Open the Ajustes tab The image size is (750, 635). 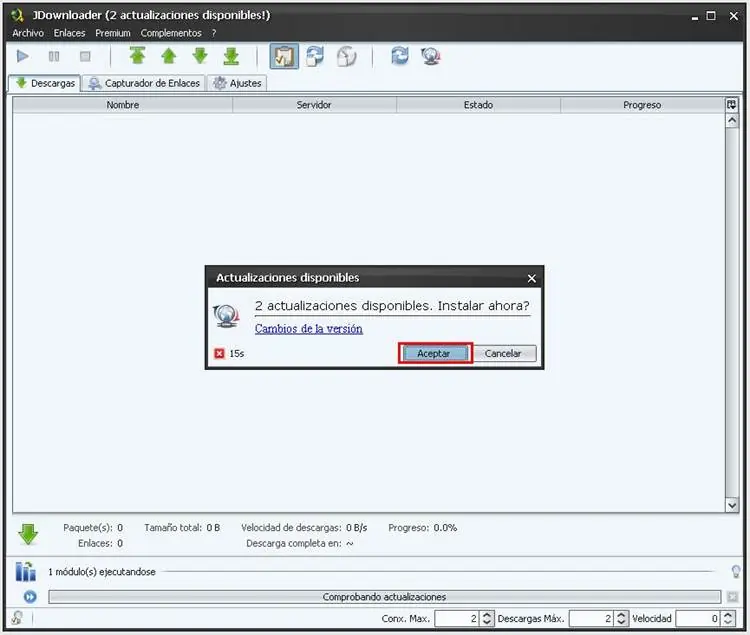238,83
